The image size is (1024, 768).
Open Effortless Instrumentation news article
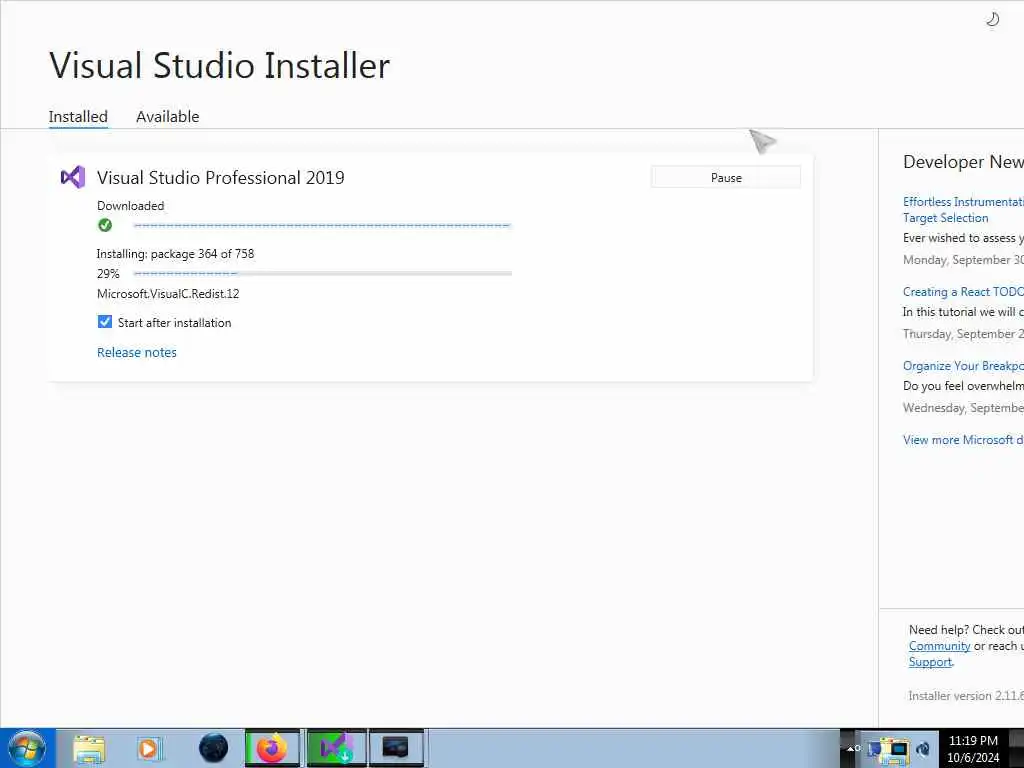click(x=963, y=210)
